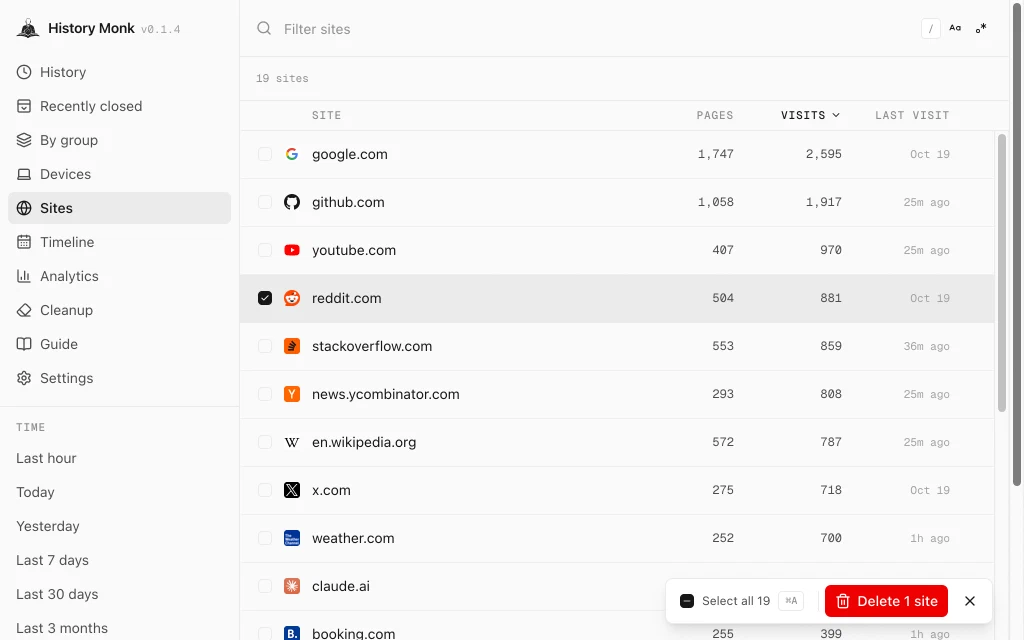Filter time to Last 3 months

[x=62, y=628]
